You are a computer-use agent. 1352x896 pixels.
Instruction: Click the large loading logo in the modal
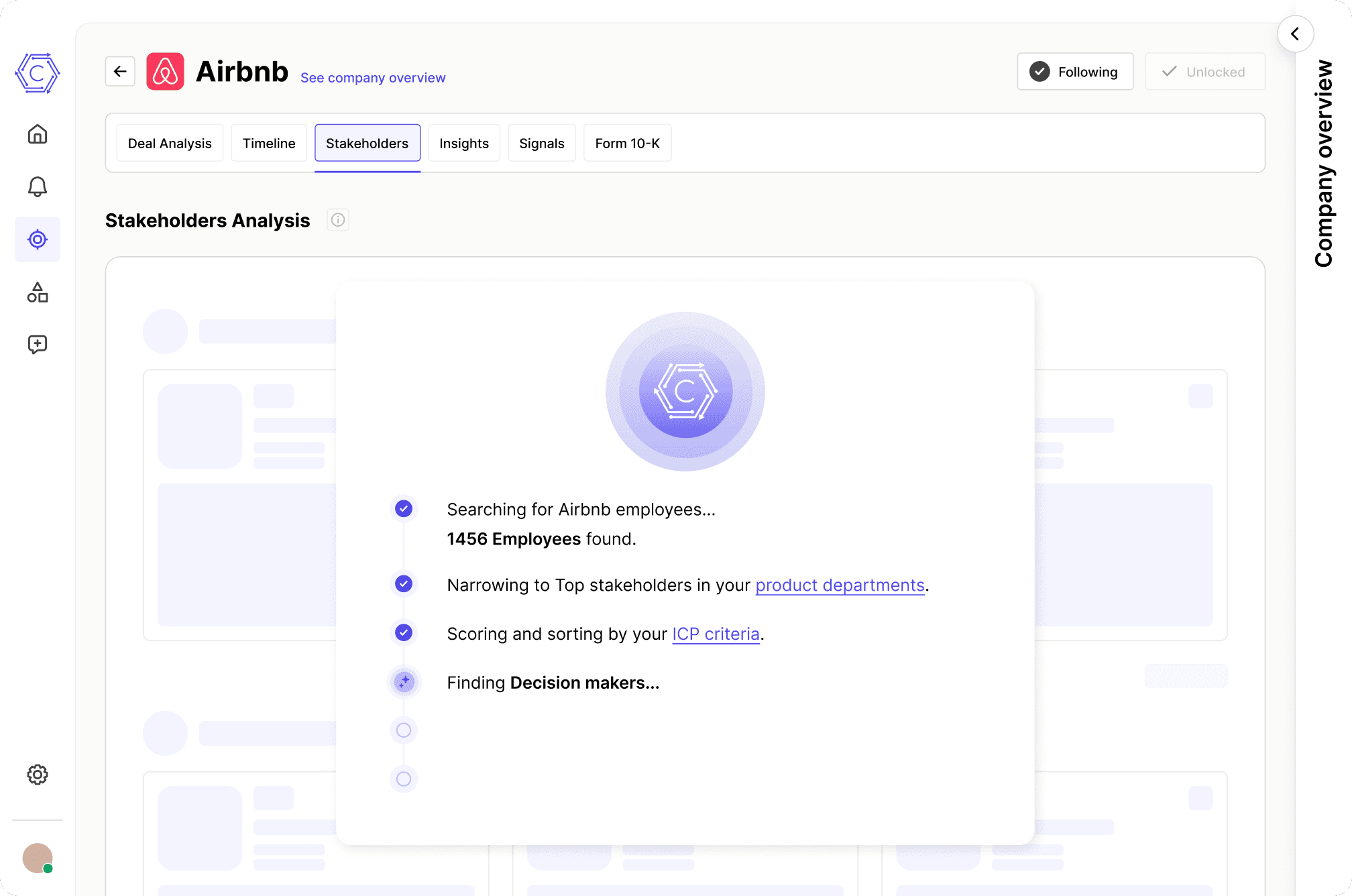point(685,392)
